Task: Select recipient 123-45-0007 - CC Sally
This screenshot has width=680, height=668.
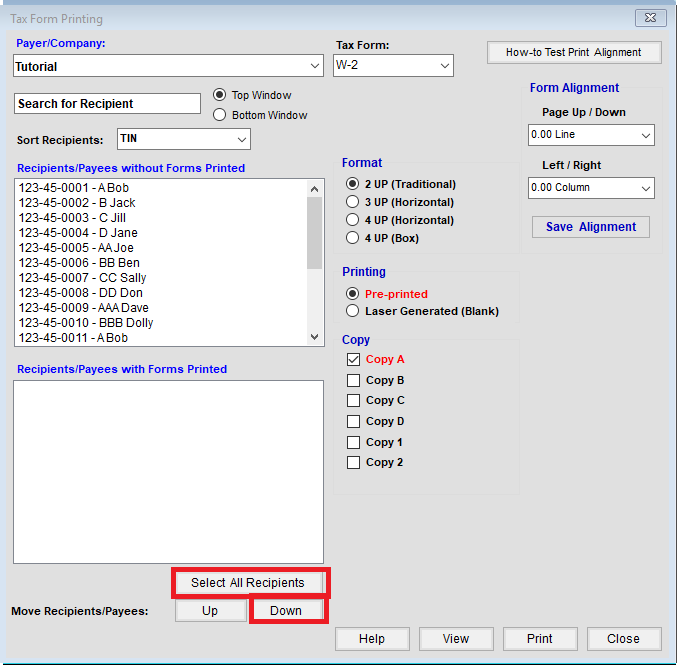Action: coord(160,278)
